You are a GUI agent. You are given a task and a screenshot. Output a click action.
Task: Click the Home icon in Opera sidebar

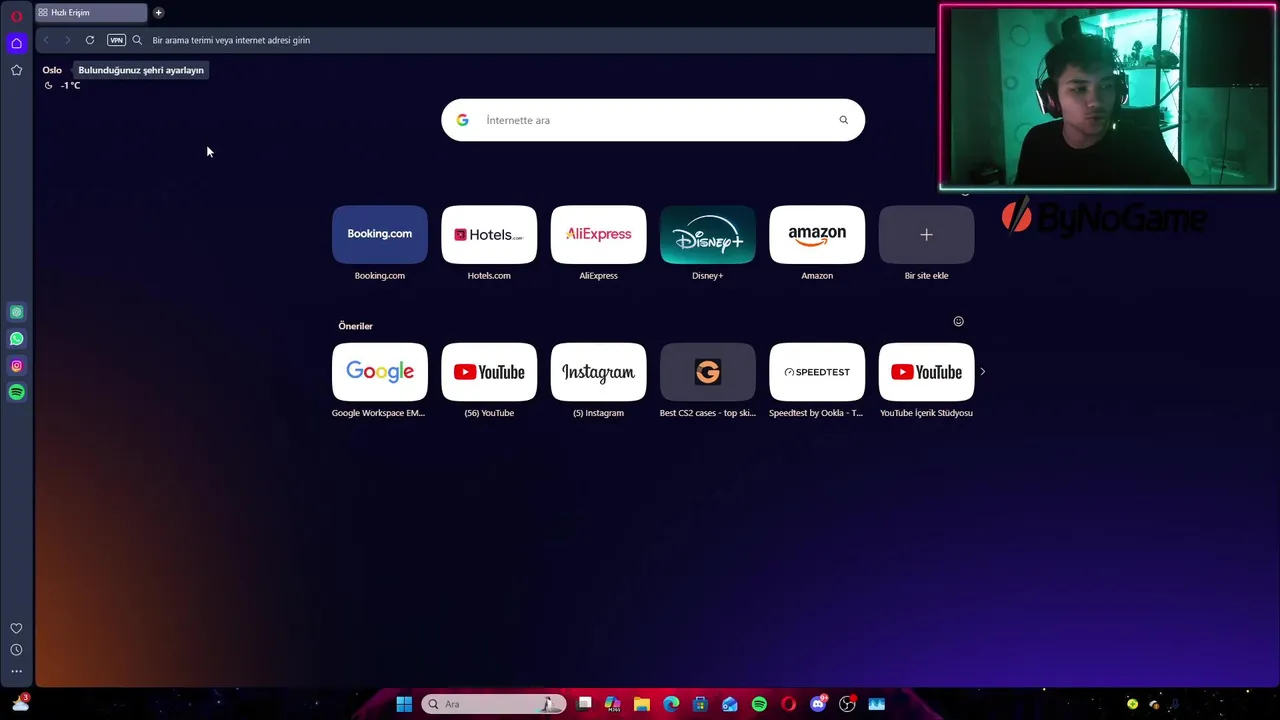point(16,43)
